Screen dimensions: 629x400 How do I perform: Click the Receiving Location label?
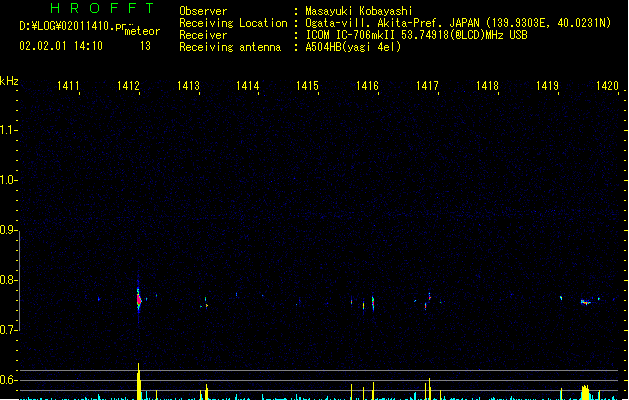[x=233, y=23]
